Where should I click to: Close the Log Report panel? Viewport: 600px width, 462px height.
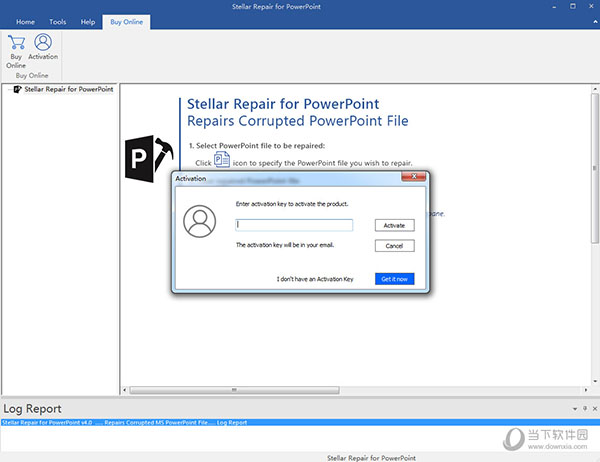coord(595,409)
